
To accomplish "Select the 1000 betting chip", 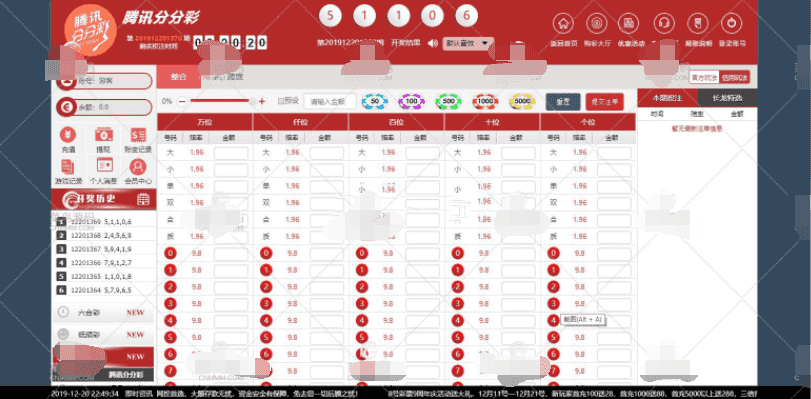I will point(485,101).
